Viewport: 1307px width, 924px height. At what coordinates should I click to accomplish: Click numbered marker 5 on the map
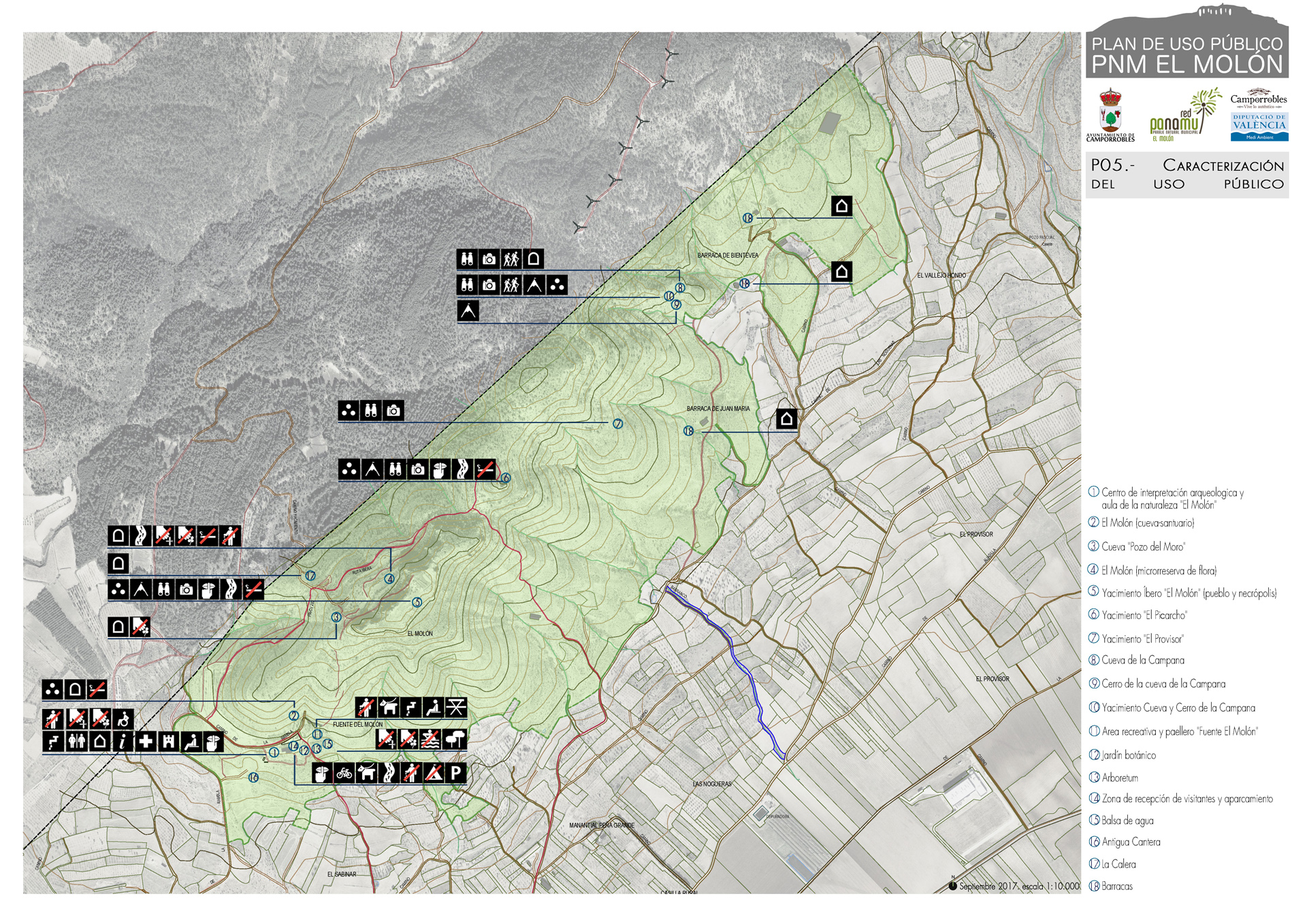coord(417,602)
